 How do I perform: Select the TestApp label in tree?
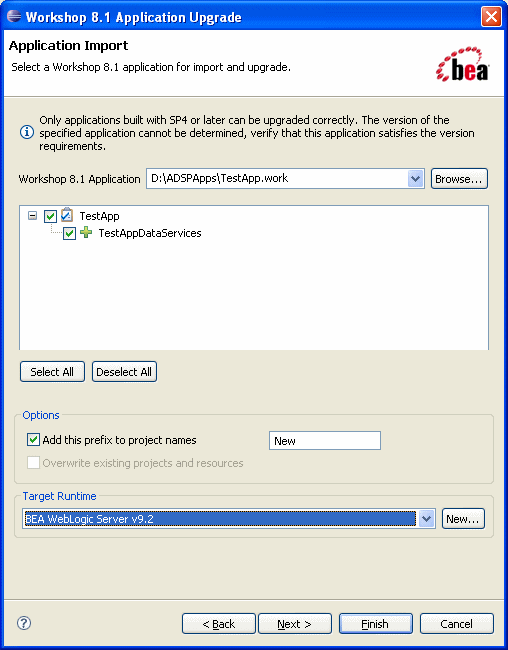[x=100, y=216]
